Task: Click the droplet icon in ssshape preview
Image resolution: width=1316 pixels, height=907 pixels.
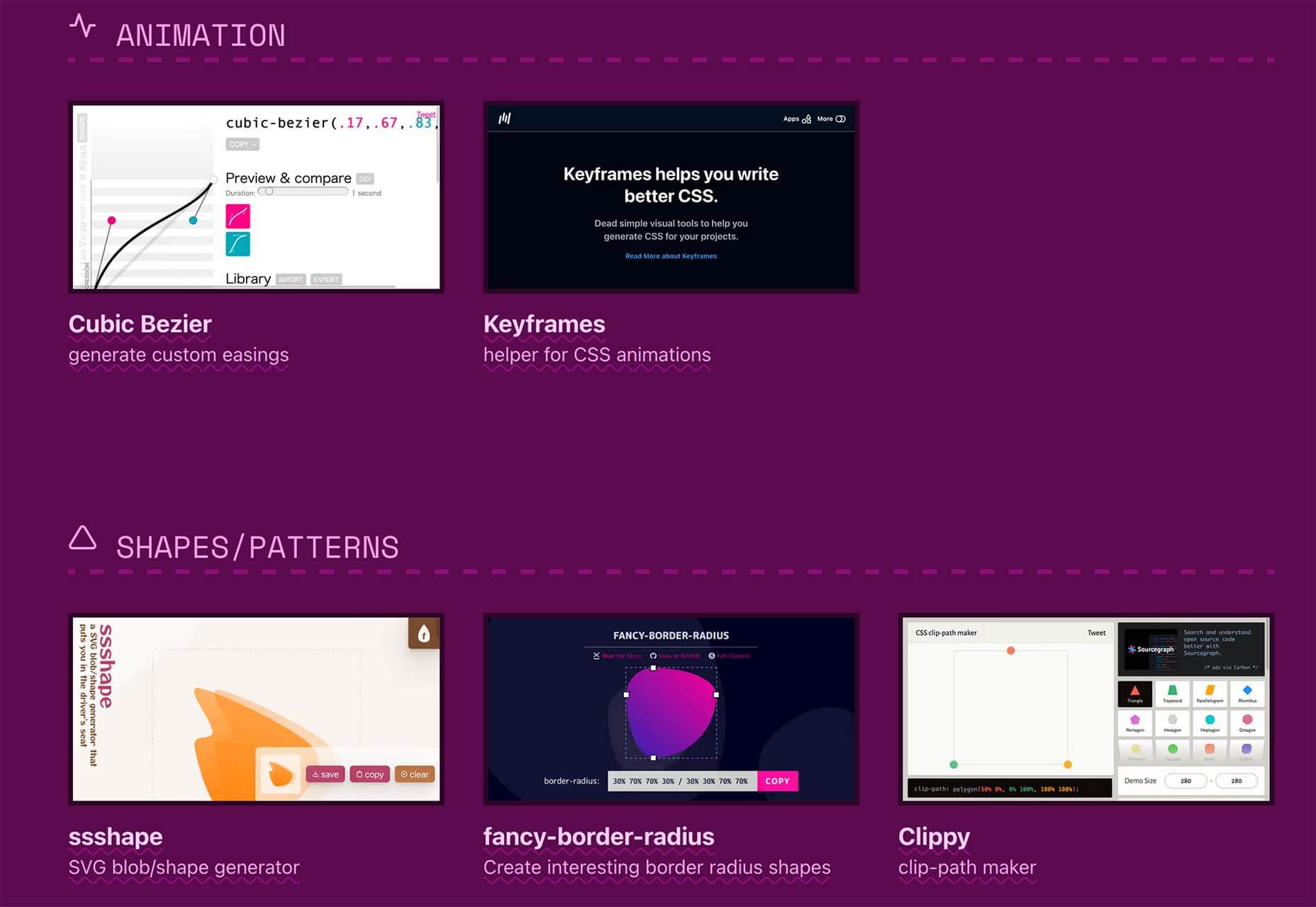Action: pos(424,633)
